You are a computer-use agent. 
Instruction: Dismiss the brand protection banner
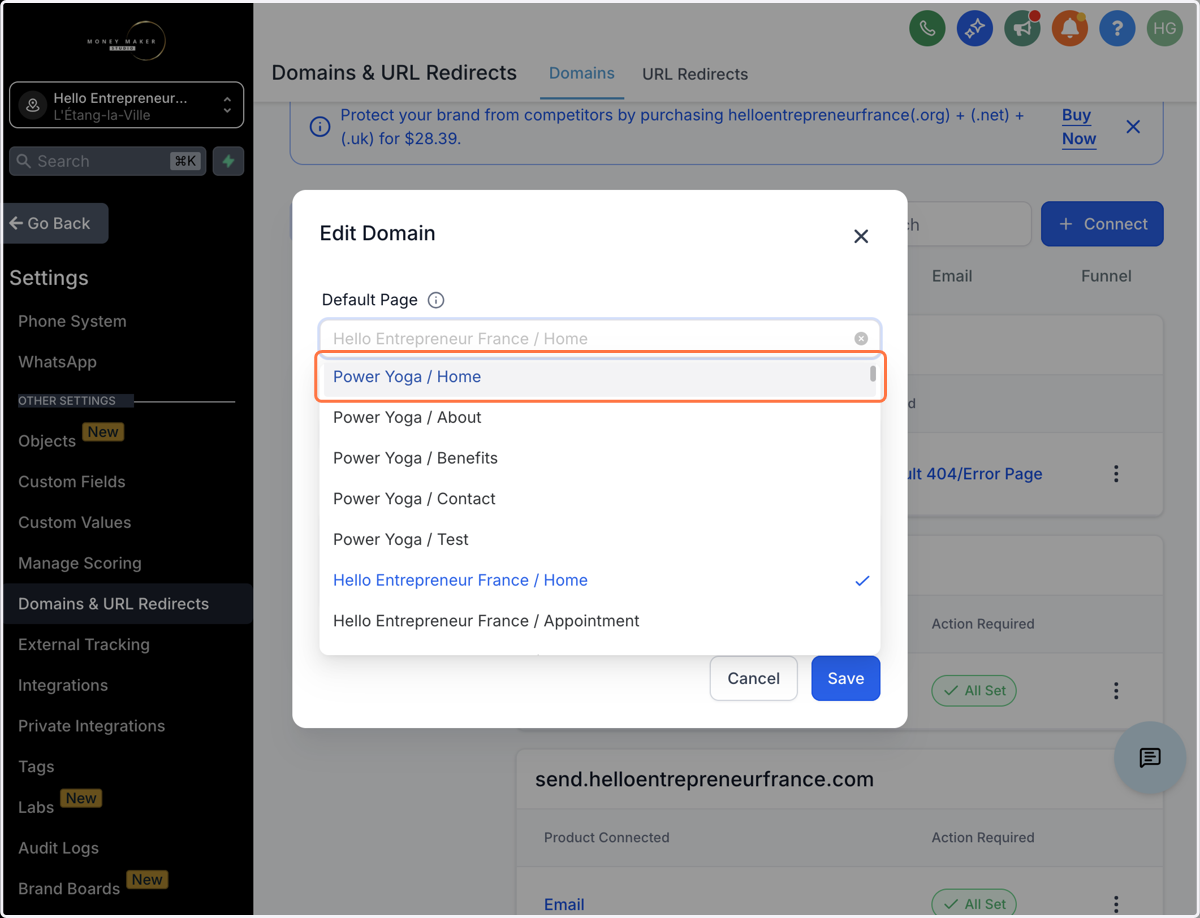click(1133, 127)
